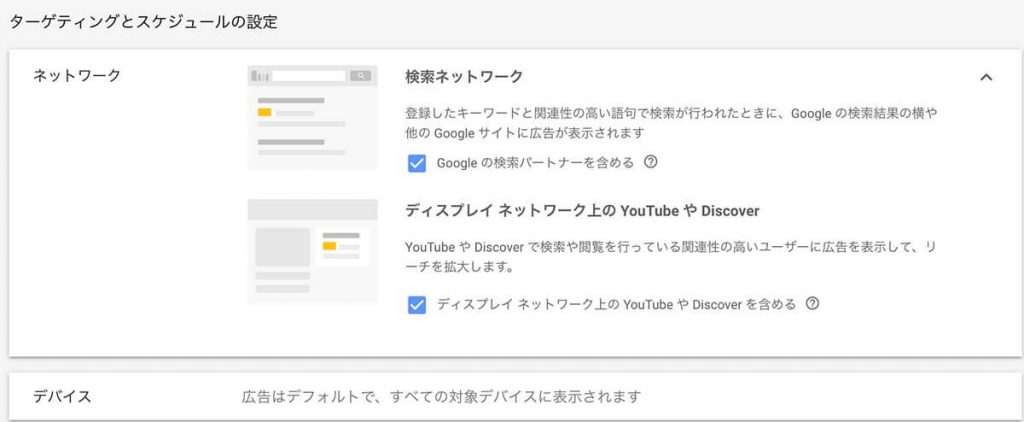
Task: Click the Google の検索パートナーを含める label text
Action: pos(536,163)
